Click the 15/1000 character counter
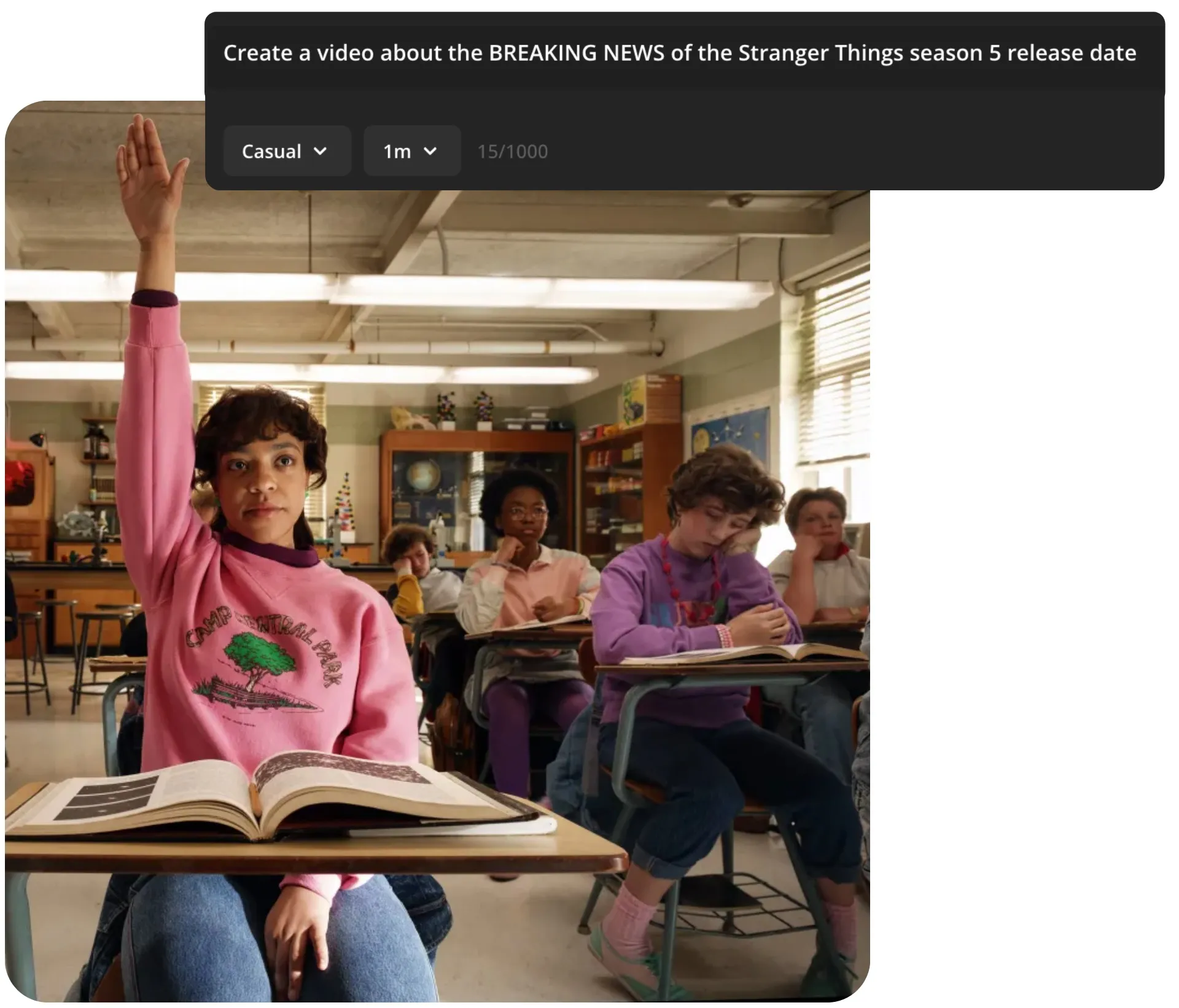 click(x=513, y=152)
